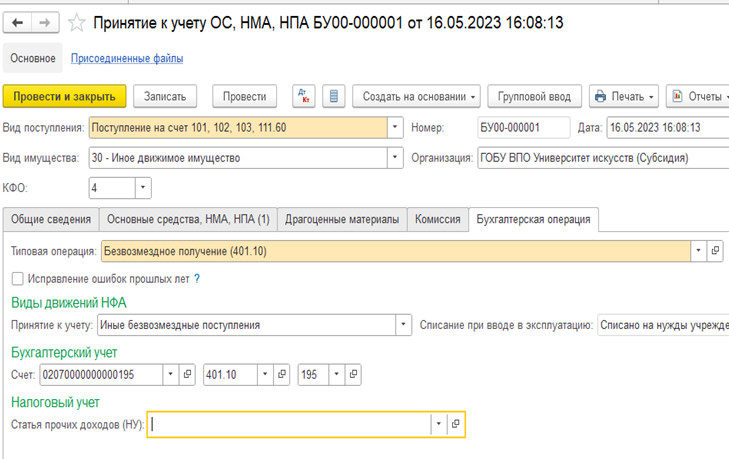729x459 pixels.
Task: Click the Счет 02070000000000195 field
Action: coord(101,374)
